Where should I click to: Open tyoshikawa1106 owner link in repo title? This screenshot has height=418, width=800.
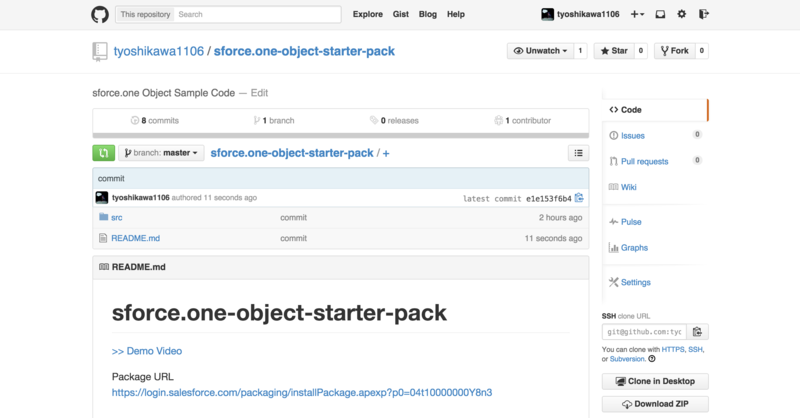(159, 51)
